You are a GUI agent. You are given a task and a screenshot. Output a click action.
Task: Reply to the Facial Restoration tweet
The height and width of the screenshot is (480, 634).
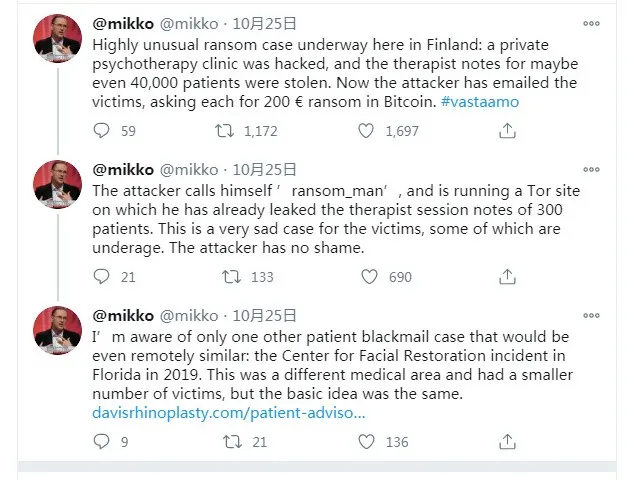(101, 441)
